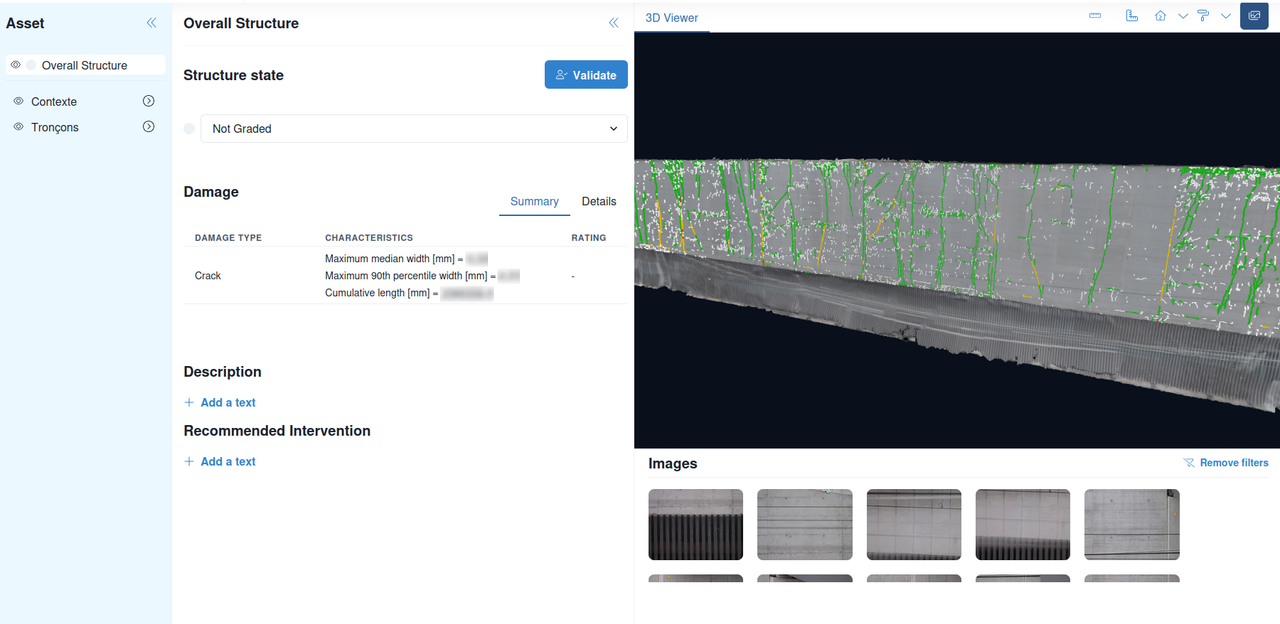
Task: Switch to the Summary tab
Action: point(534,201)
